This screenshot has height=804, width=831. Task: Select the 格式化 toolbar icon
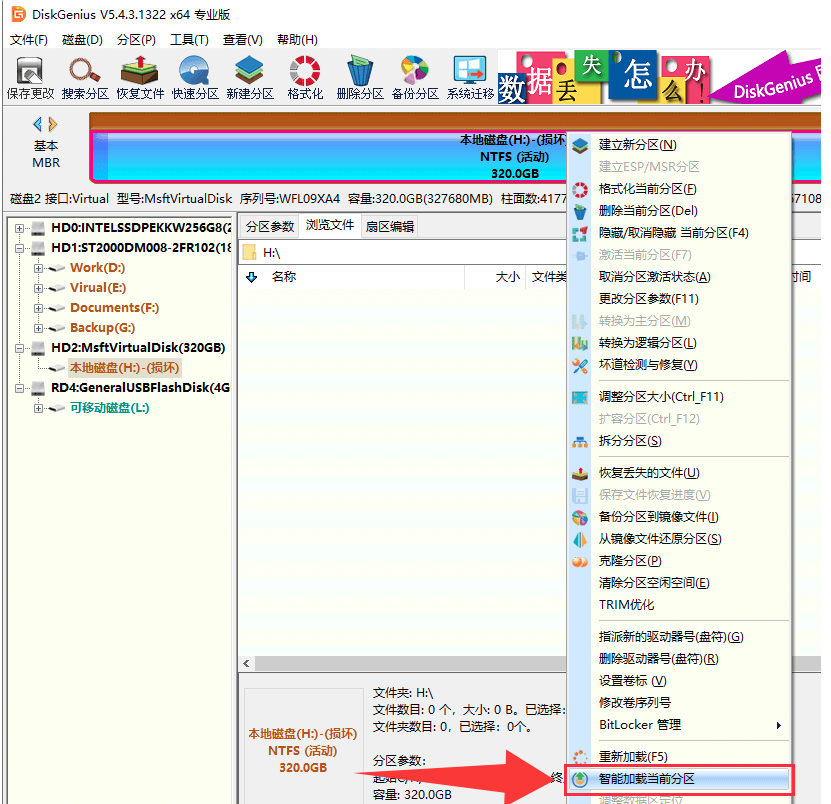pos(305,78)
